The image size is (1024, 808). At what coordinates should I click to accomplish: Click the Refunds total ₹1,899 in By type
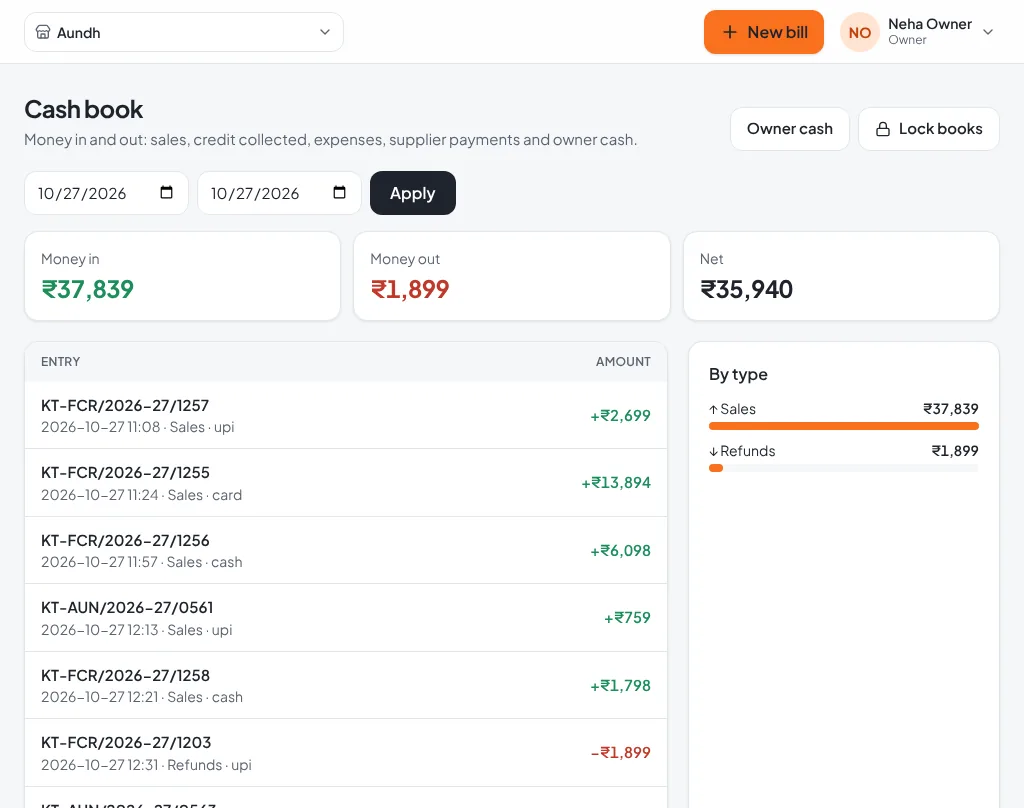pos(955,451)
